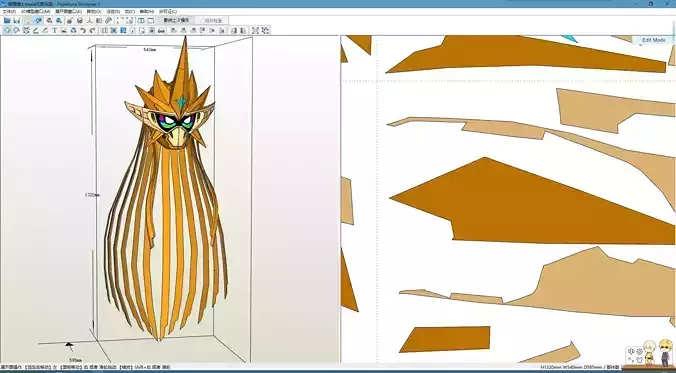Click the 595mm depth dimension label
676x373 pixels.
(x=75, y=360)
